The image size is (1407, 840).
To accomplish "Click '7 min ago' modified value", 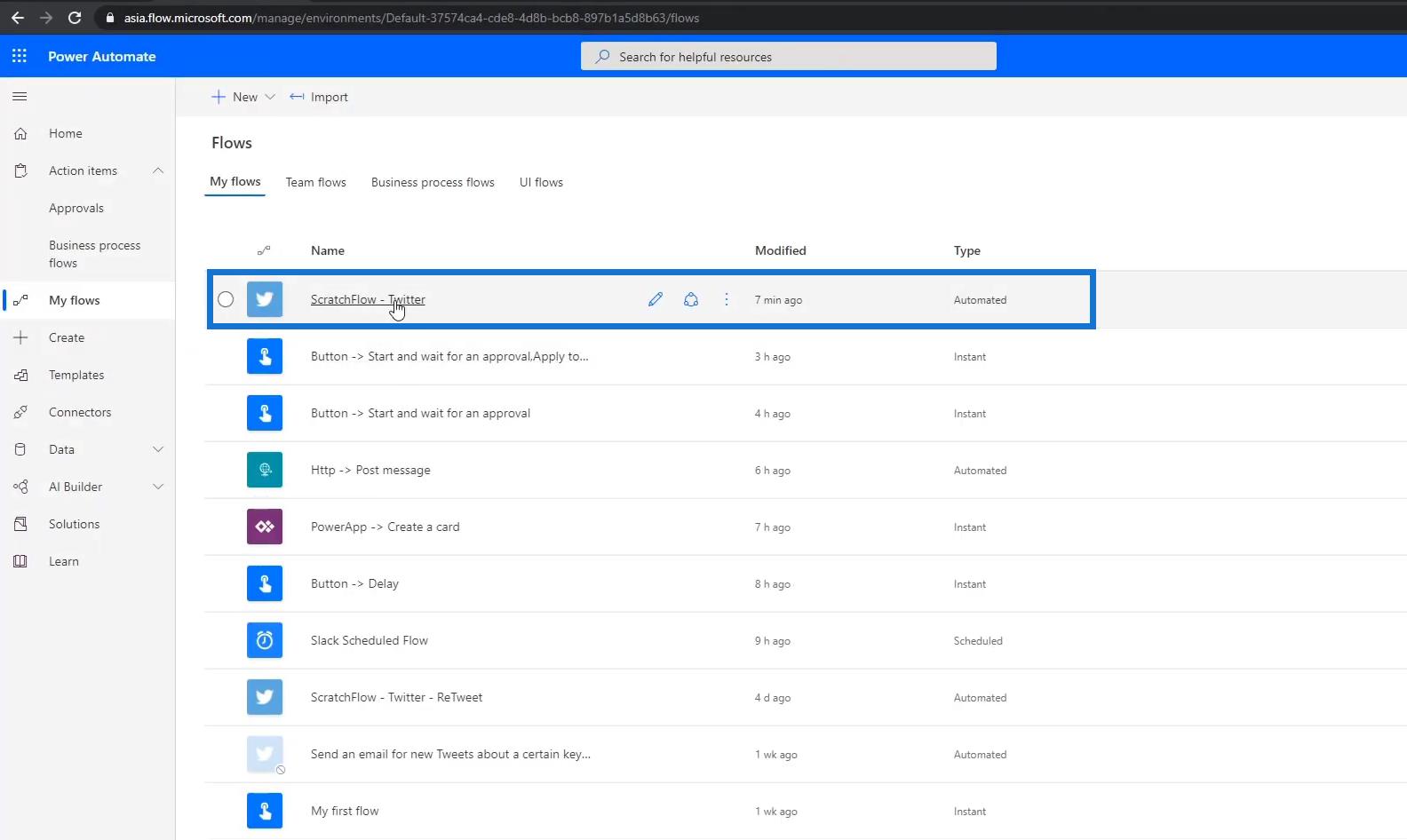I will (x=778, y=300).
